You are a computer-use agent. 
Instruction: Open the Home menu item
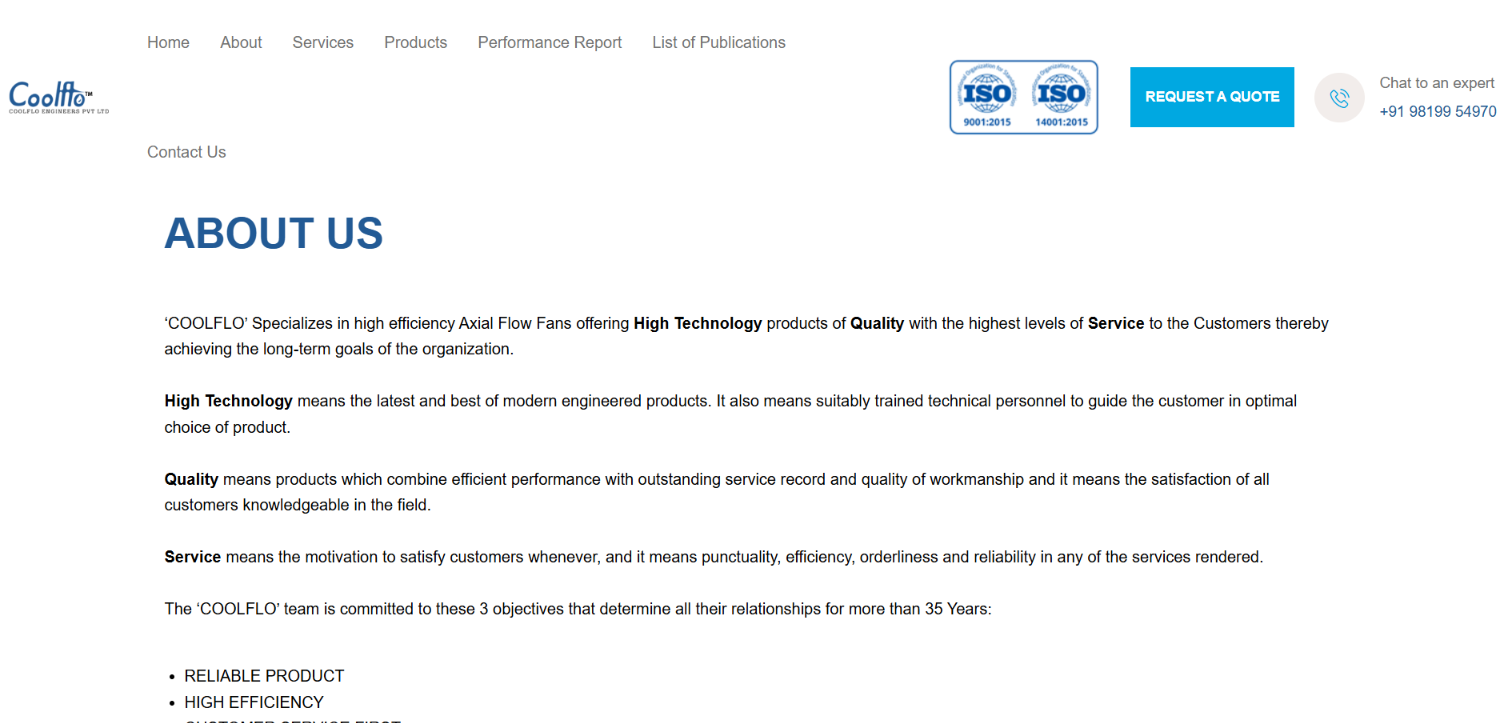tap(168, 42)
